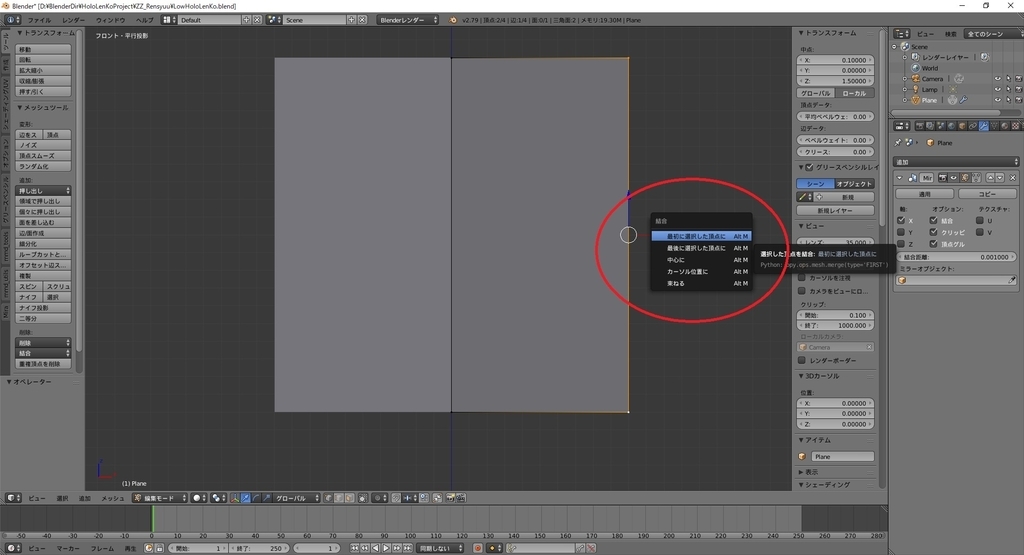This screenshot has height=555, width=1024.
Task: Click the pin icon in Properties breadcrumb
Action: tap(898, 142)
